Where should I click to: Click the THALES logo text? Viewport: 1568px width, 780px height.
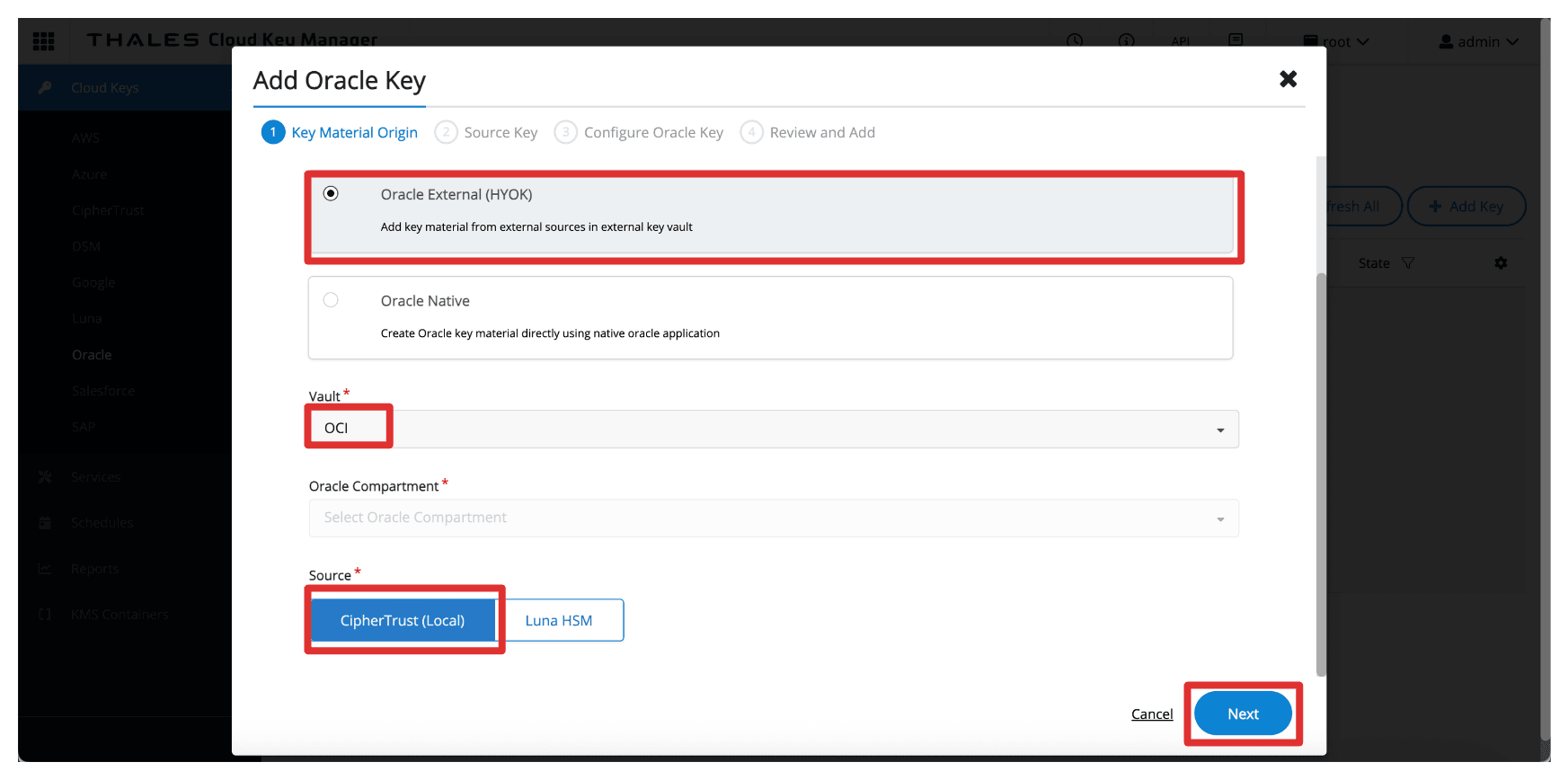click(143, 40)
